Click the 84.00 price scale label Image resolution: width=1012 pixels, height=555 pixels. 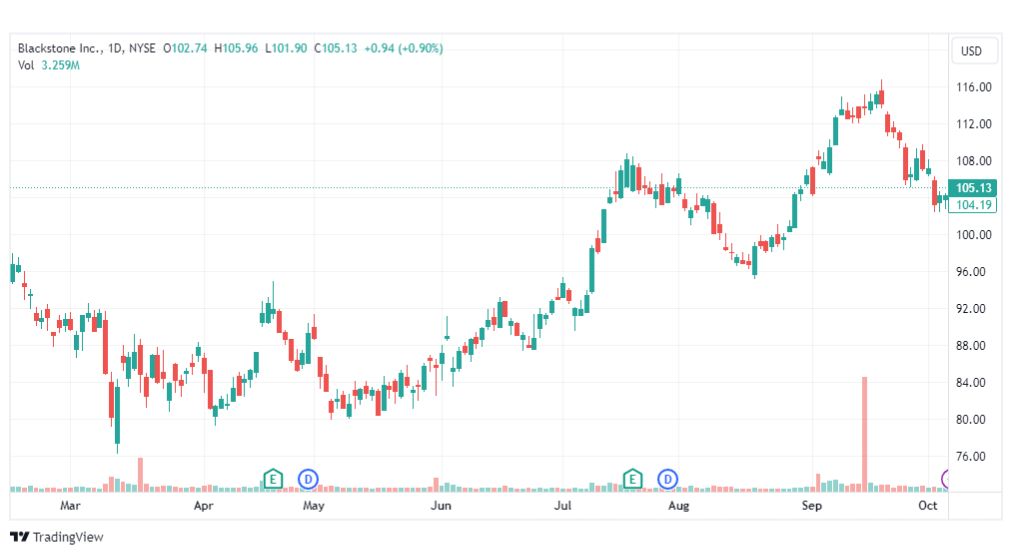971,383
